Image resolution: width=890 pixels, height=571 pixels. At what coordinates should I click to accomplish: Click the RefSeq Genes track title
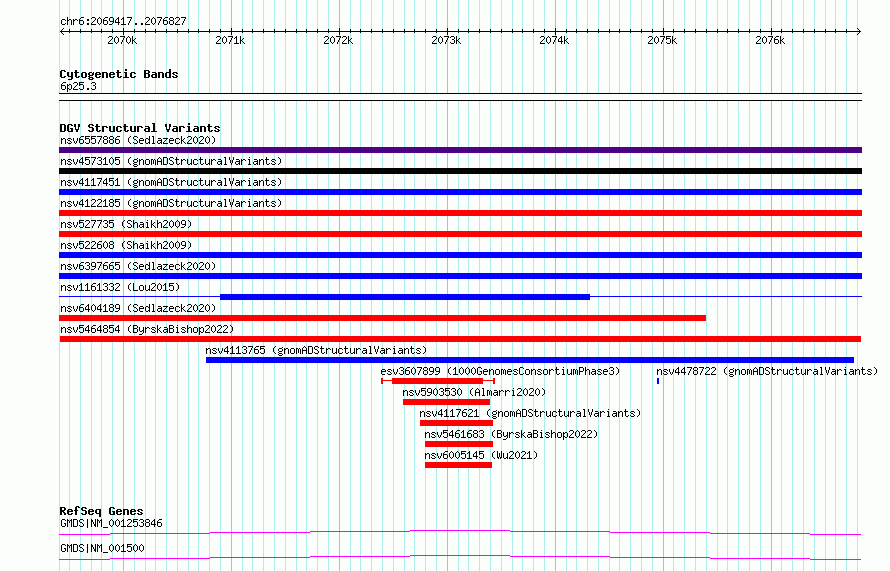click(x=101, y=511)
